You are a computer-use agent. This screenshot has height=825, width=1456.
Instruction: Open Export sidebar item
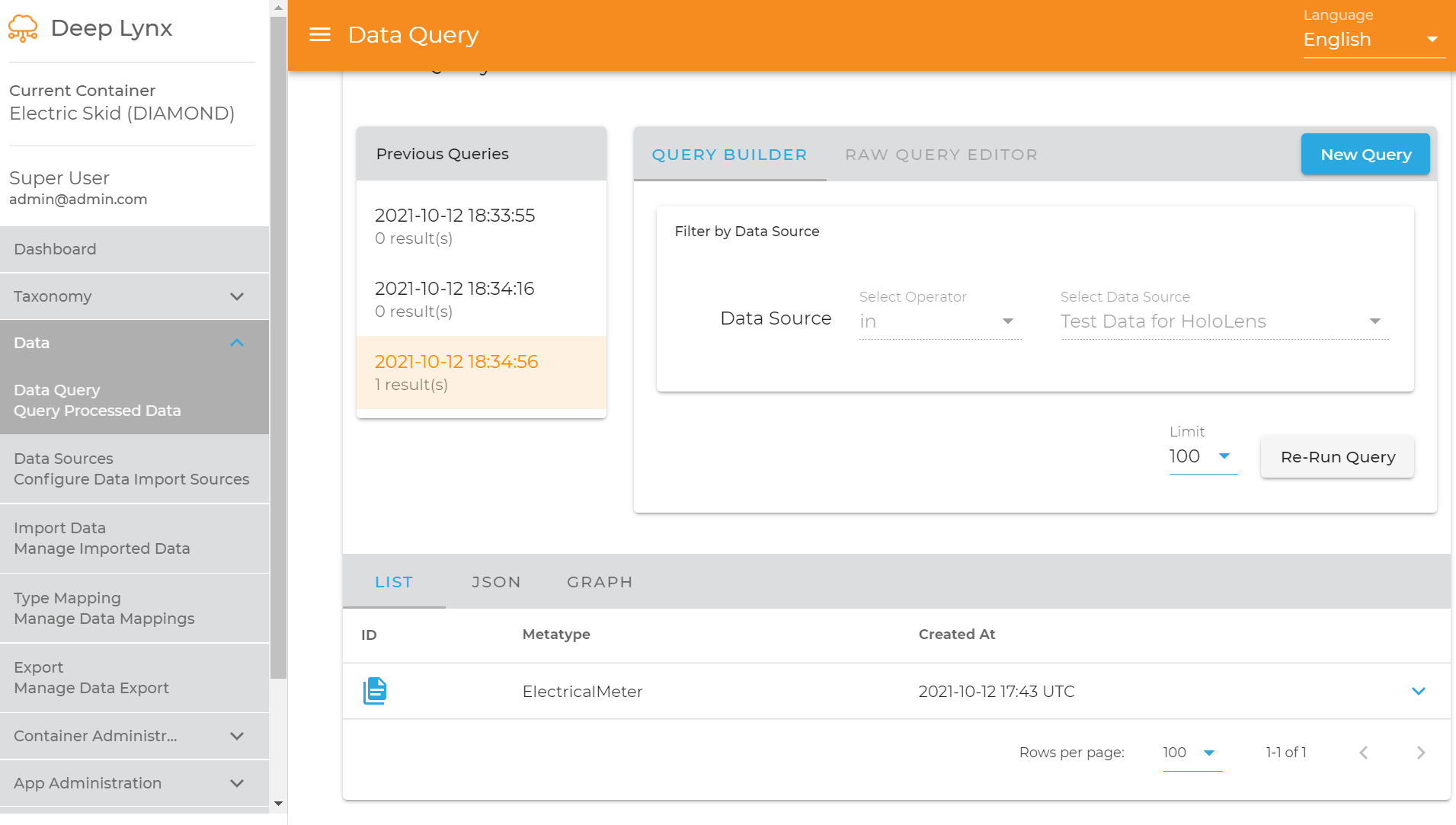135,677
